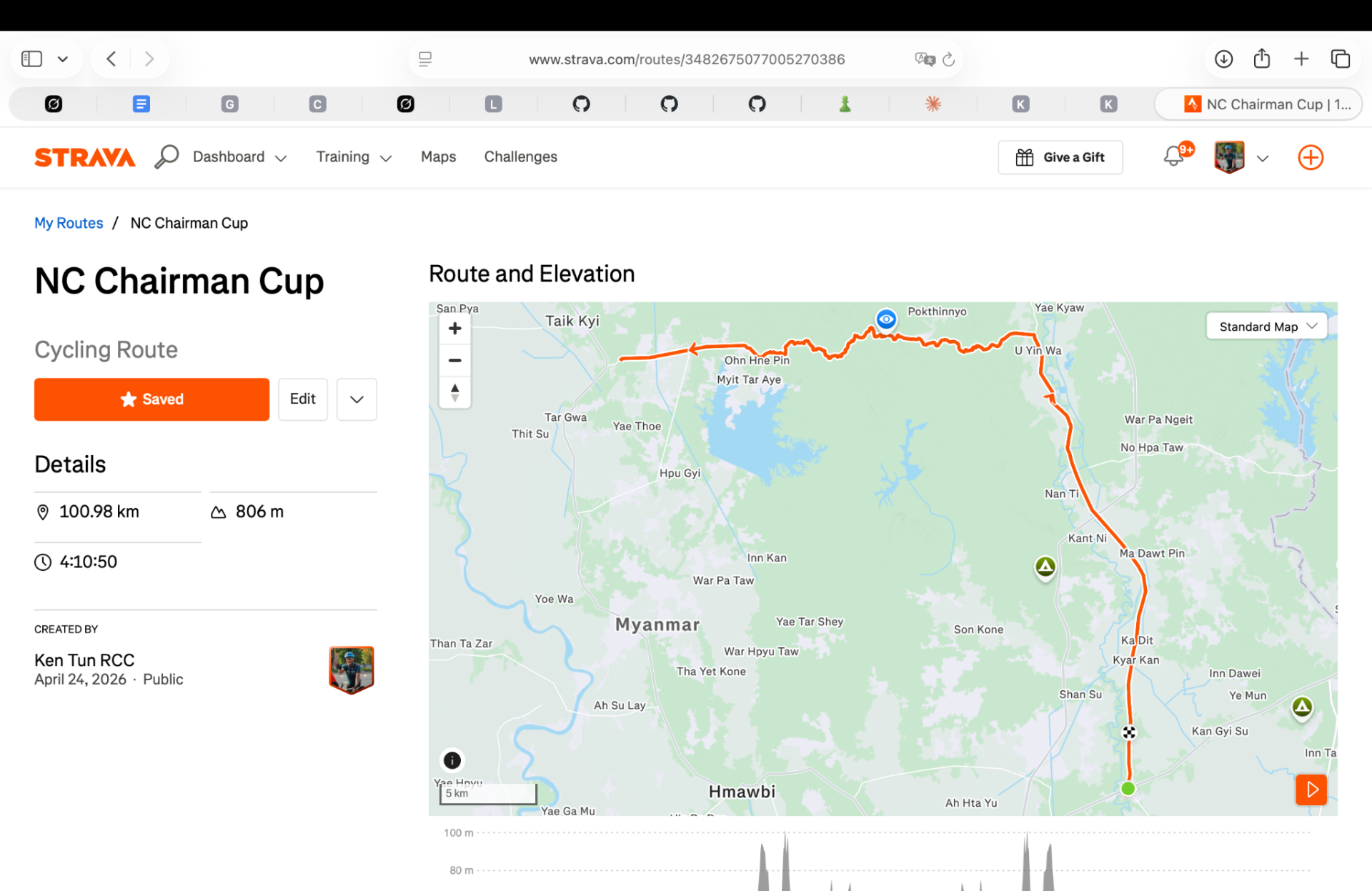The height and width of the screenshot is (891, 1372).
Task: Switch to the G tab
Action: coord(229,104)
